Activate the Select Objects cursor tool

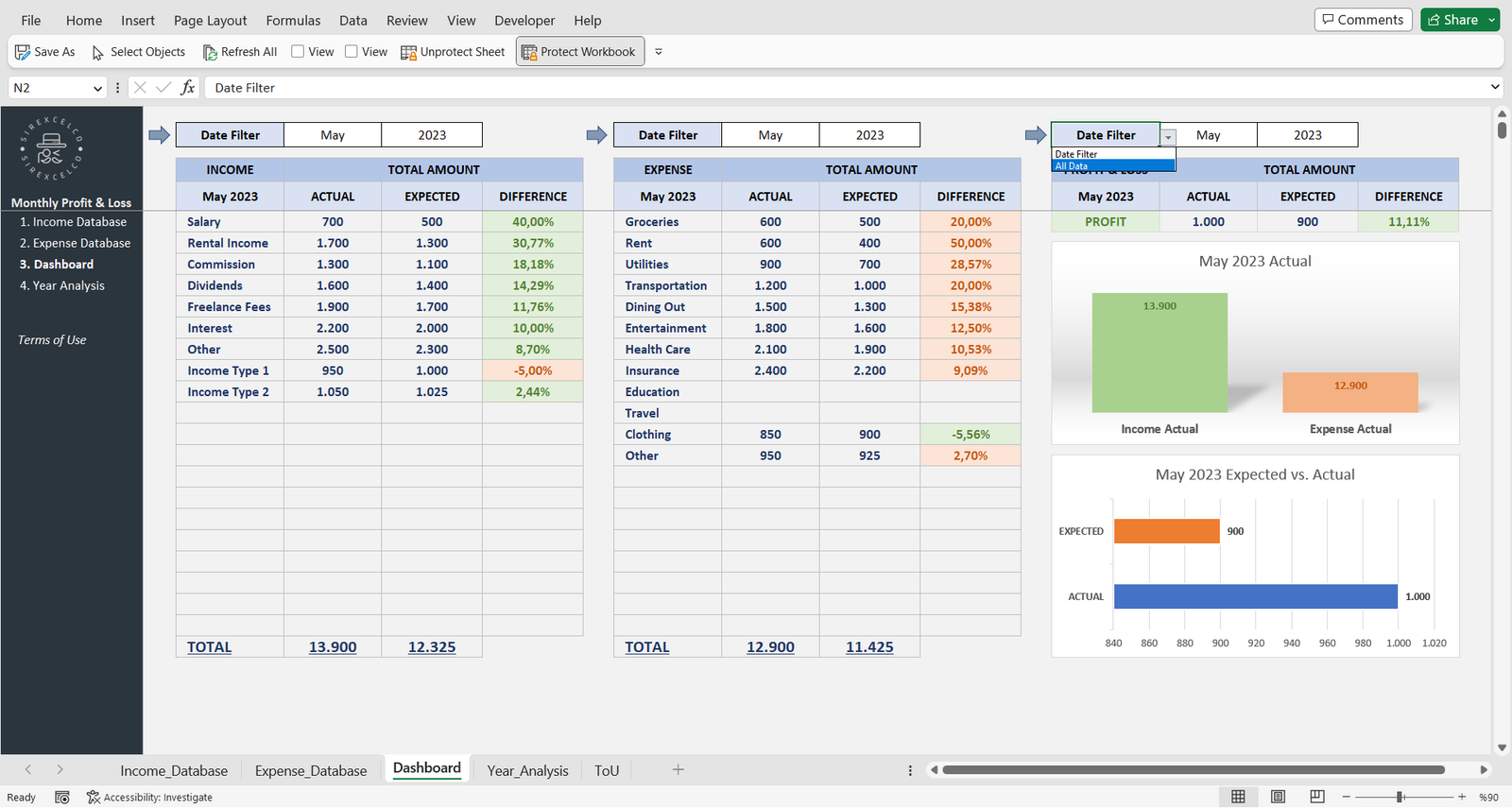[98, 52]
